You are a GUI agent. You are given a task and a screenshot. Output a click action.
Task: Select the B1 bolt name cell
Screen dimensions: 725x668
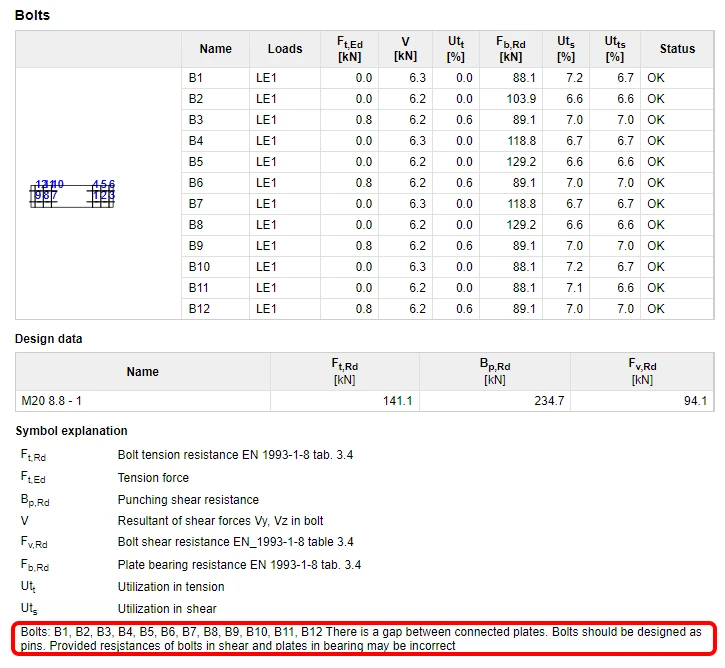tap(215, 78)
